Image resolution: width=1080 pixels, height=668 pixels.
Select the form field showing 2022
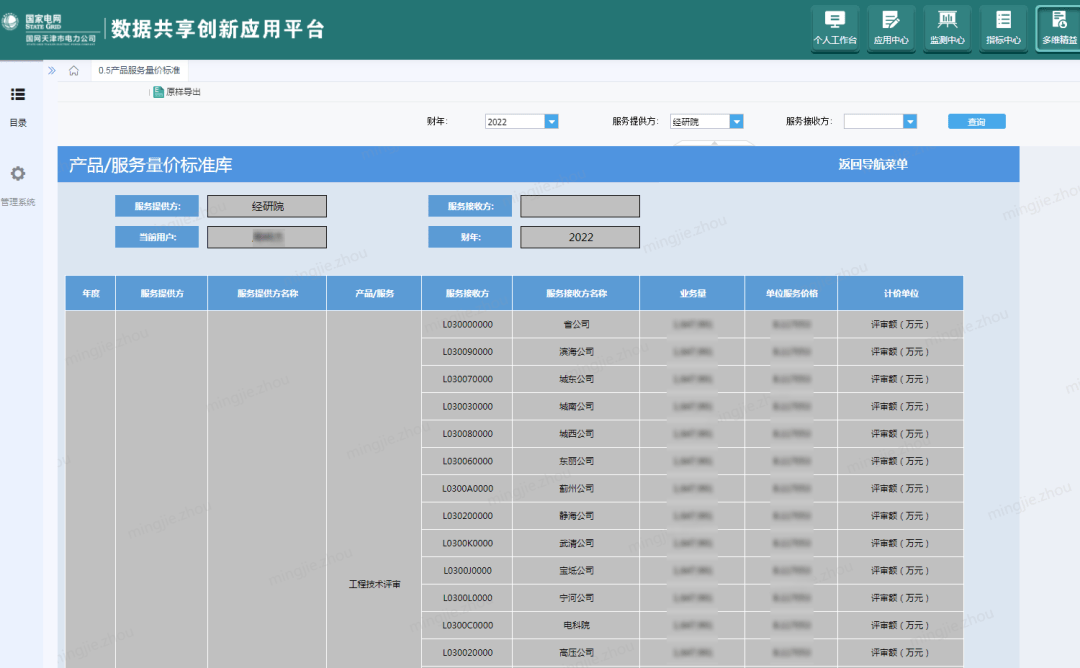(580, 237)
